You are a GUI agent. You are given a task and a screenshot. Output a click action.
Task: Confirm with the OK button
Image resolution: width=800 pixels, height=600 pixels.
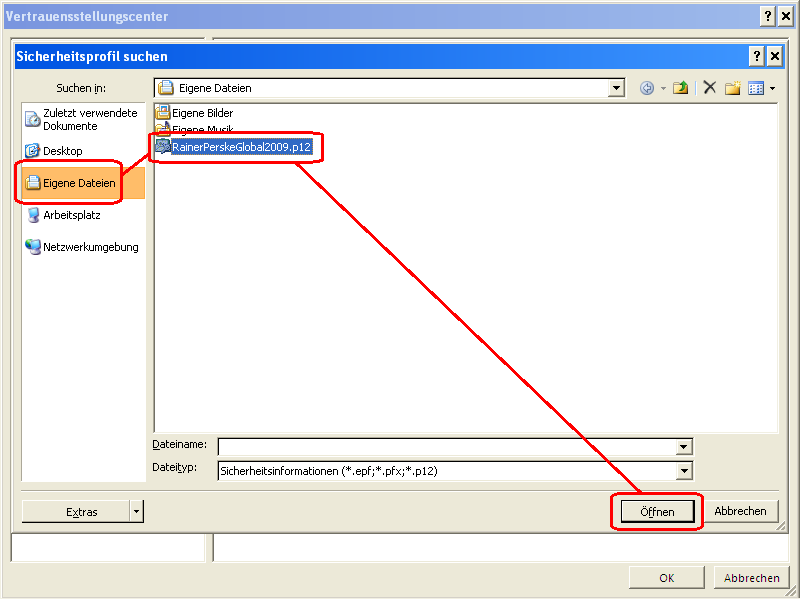point(666,577)
